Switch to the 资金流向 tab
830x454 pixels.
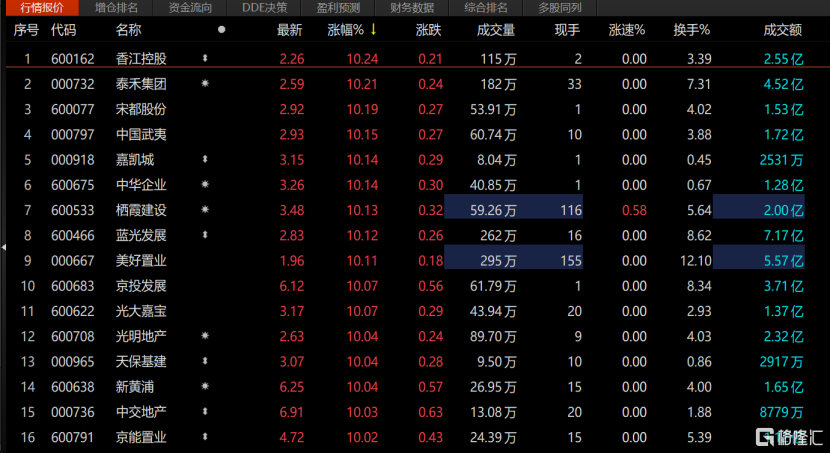[x=190, y=8]
